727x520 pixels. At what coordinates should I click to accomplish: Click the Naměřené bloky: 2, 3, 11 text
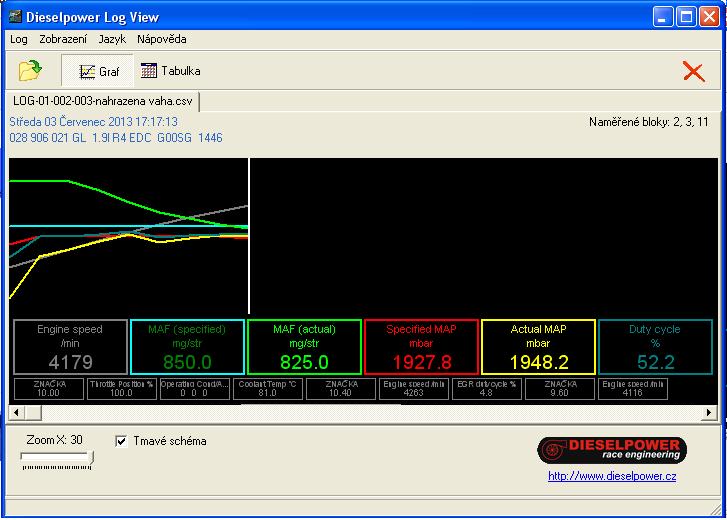649,122
